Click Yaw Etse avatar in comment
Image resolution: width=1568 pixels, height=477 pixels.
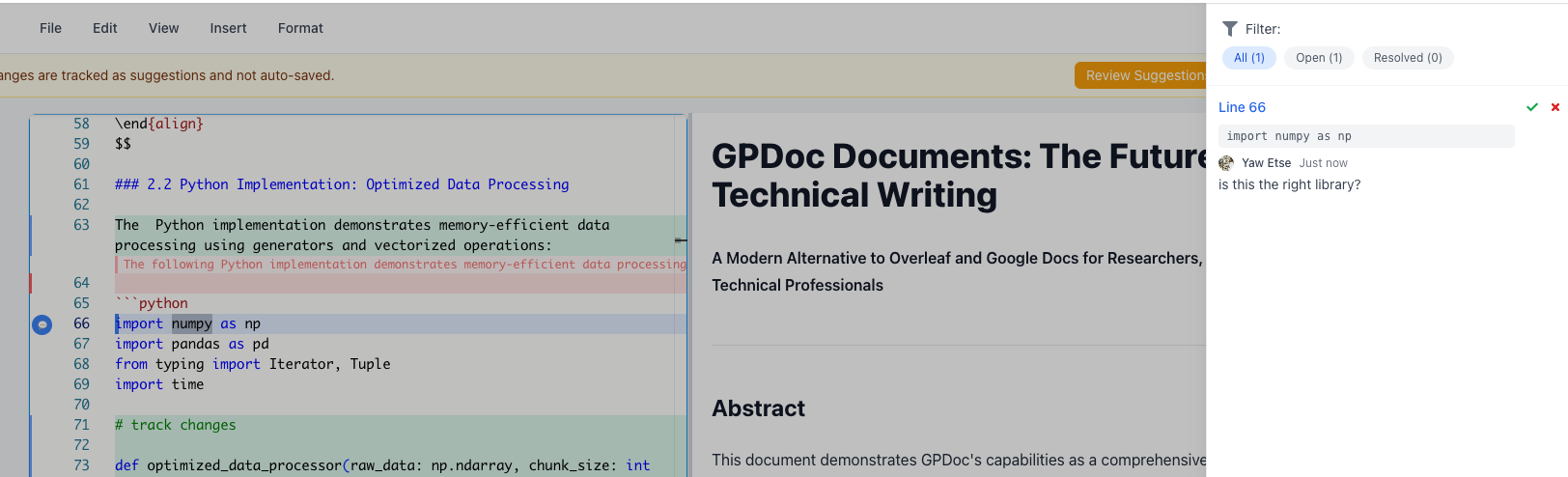pos(1226,163)
